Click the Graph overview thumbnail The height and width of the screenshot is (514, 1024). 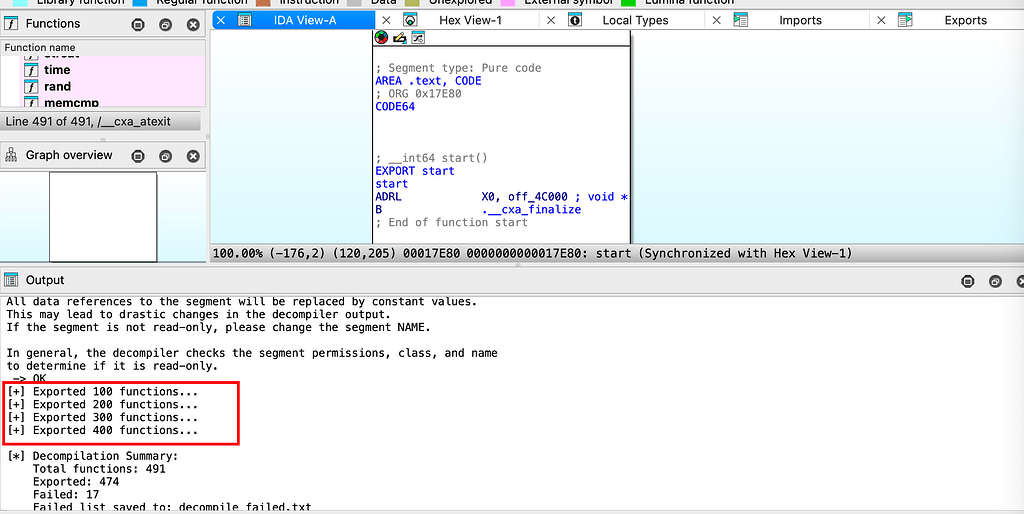point(103,217)
